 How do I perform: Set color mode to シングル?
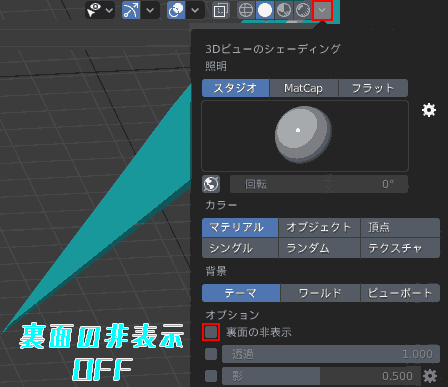(240, 248)
